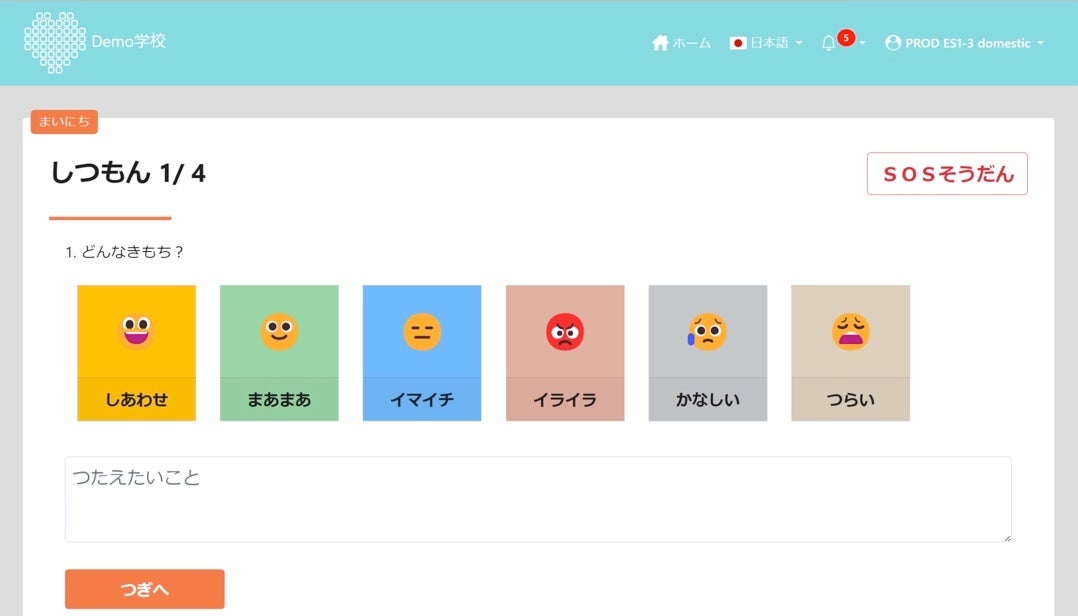Select the まあまあ mood card
The image size is (1078, 616).
pyautogui.click(x=279, y=351)
